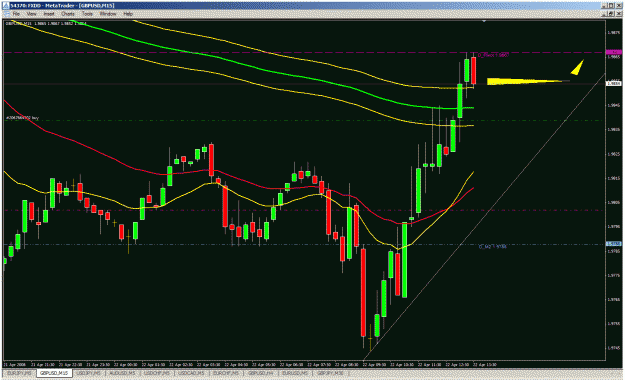625x380 pixels.
Task: Open the Tools menu
Action: (87, 14)
